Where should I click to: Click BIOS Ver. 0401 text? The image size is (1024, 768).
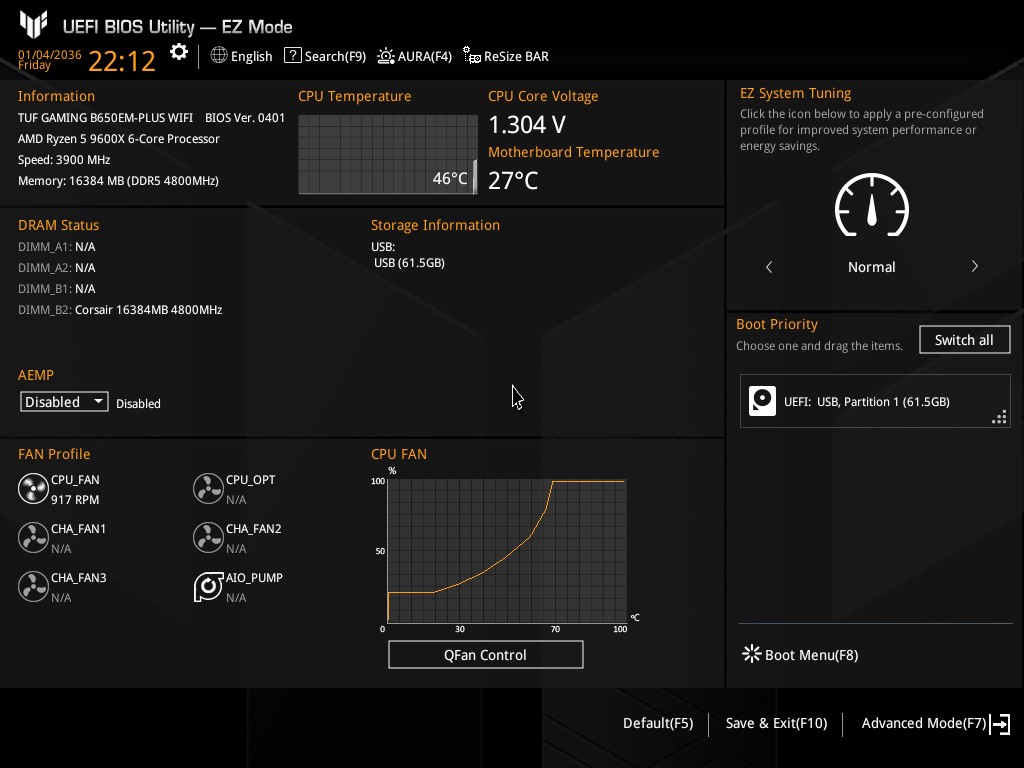(x=245, y=118)
